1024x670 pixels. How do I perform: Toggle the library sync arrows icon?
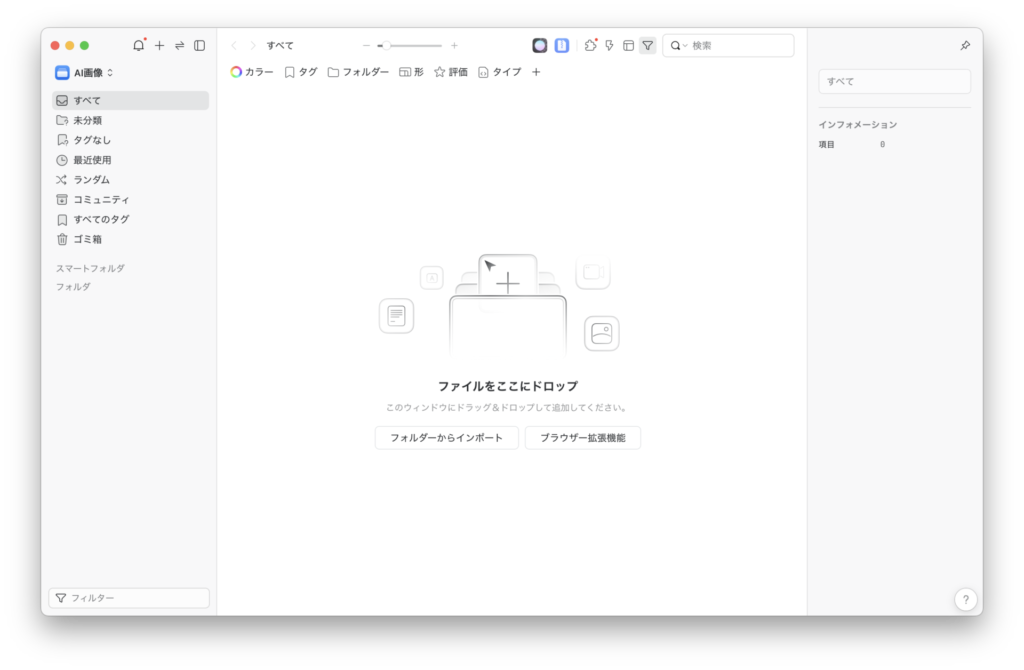click(180, 45)
